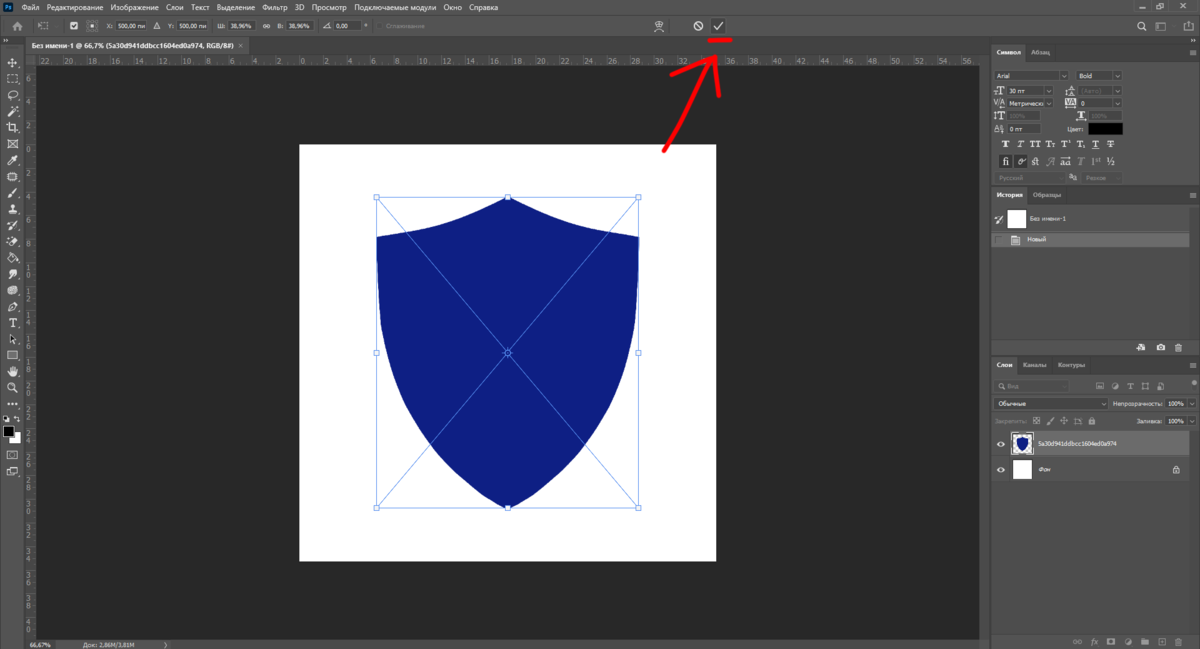Open the Фильтр menu
The image size is (1200, 649).
274,7
